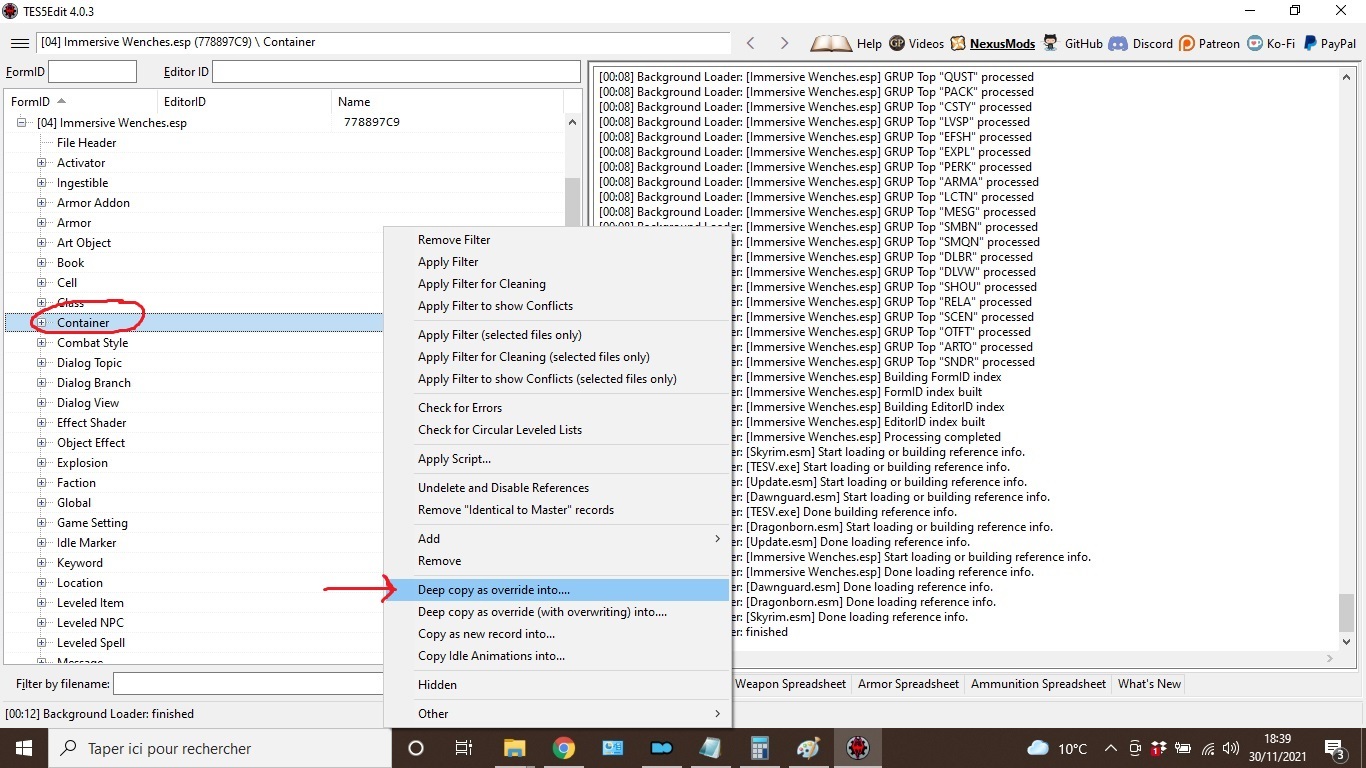Expand the Faction group
This screenshot has width=1366, height=768.
(42, 483)
